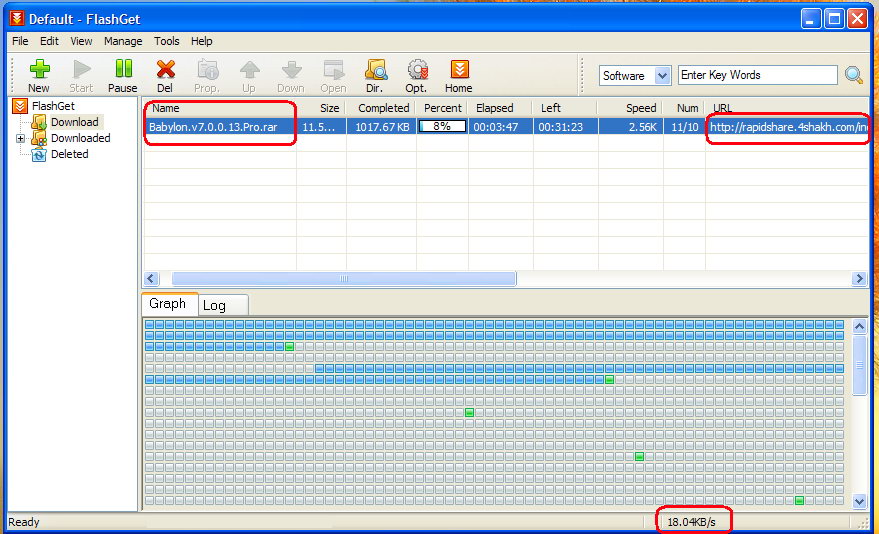Image resolution: width=879 pixels, height=534 pixels.
Task: Sort by the Name column header
Action: point(220,108)
